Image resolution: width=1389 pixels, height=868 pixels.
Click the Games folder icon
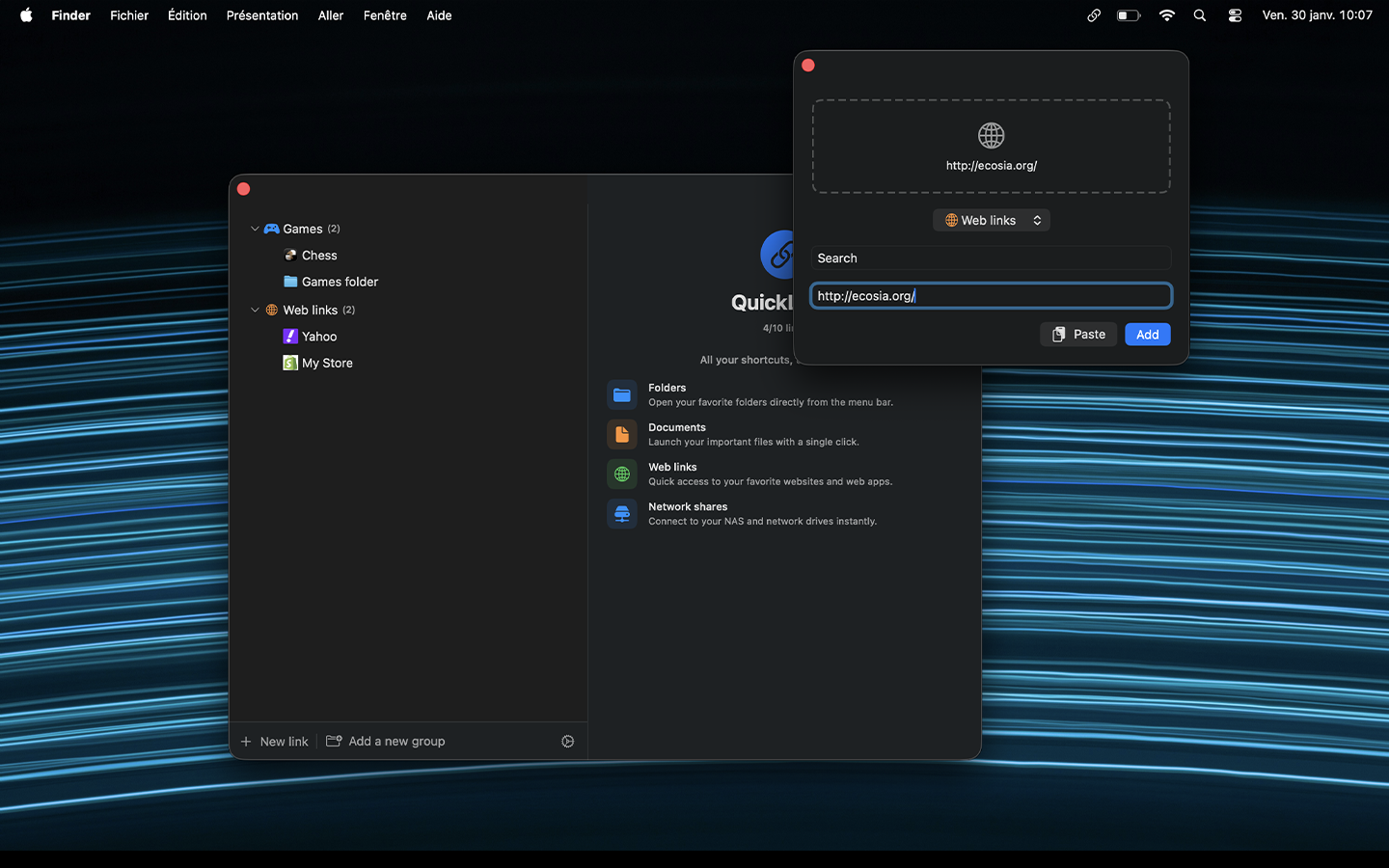[290, 282]
